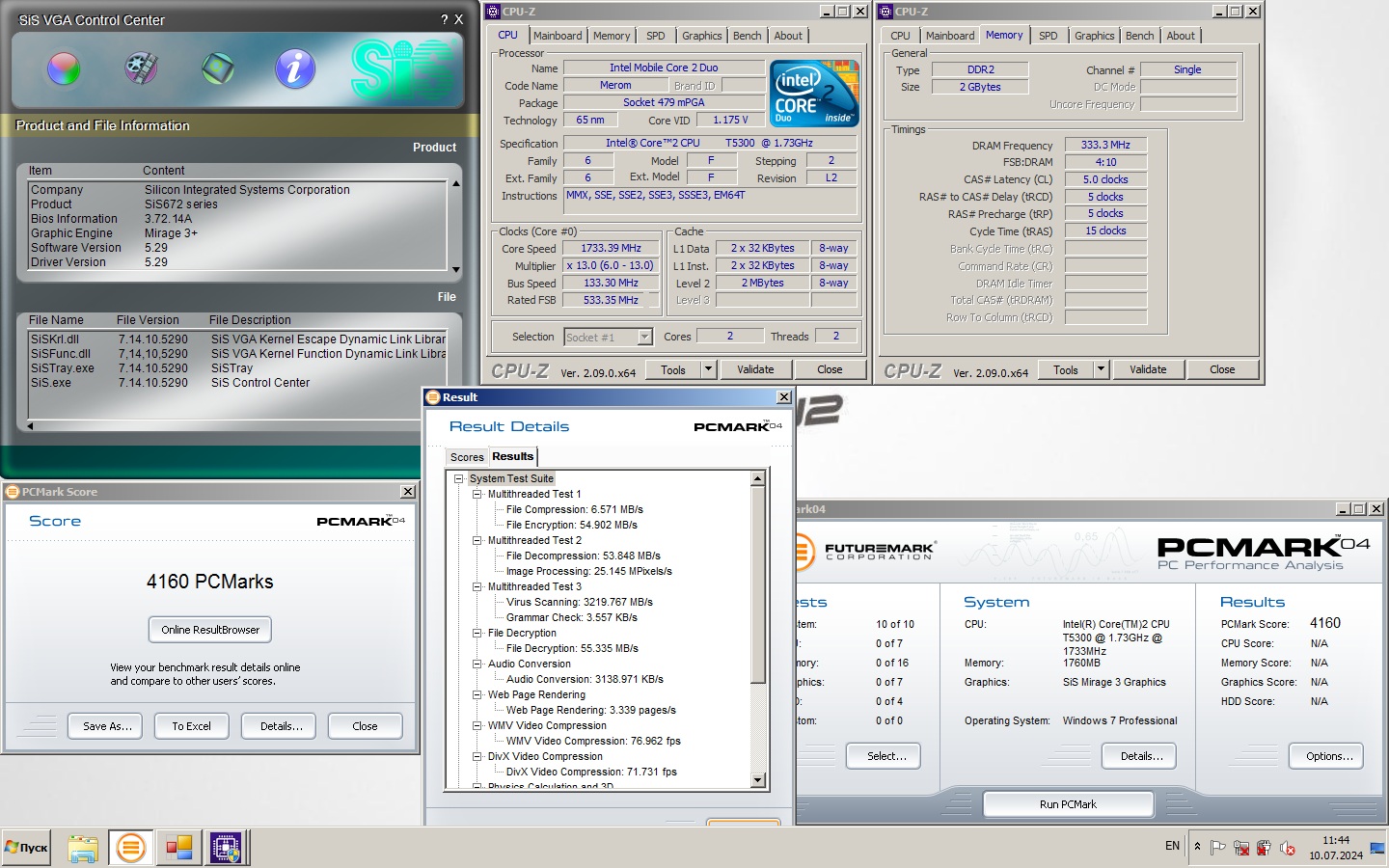Click the DRAM Frequency value 333.3 MHz
Image resolution: width=1389 pixels, height=868 pixels.
tap(1105, 145)
